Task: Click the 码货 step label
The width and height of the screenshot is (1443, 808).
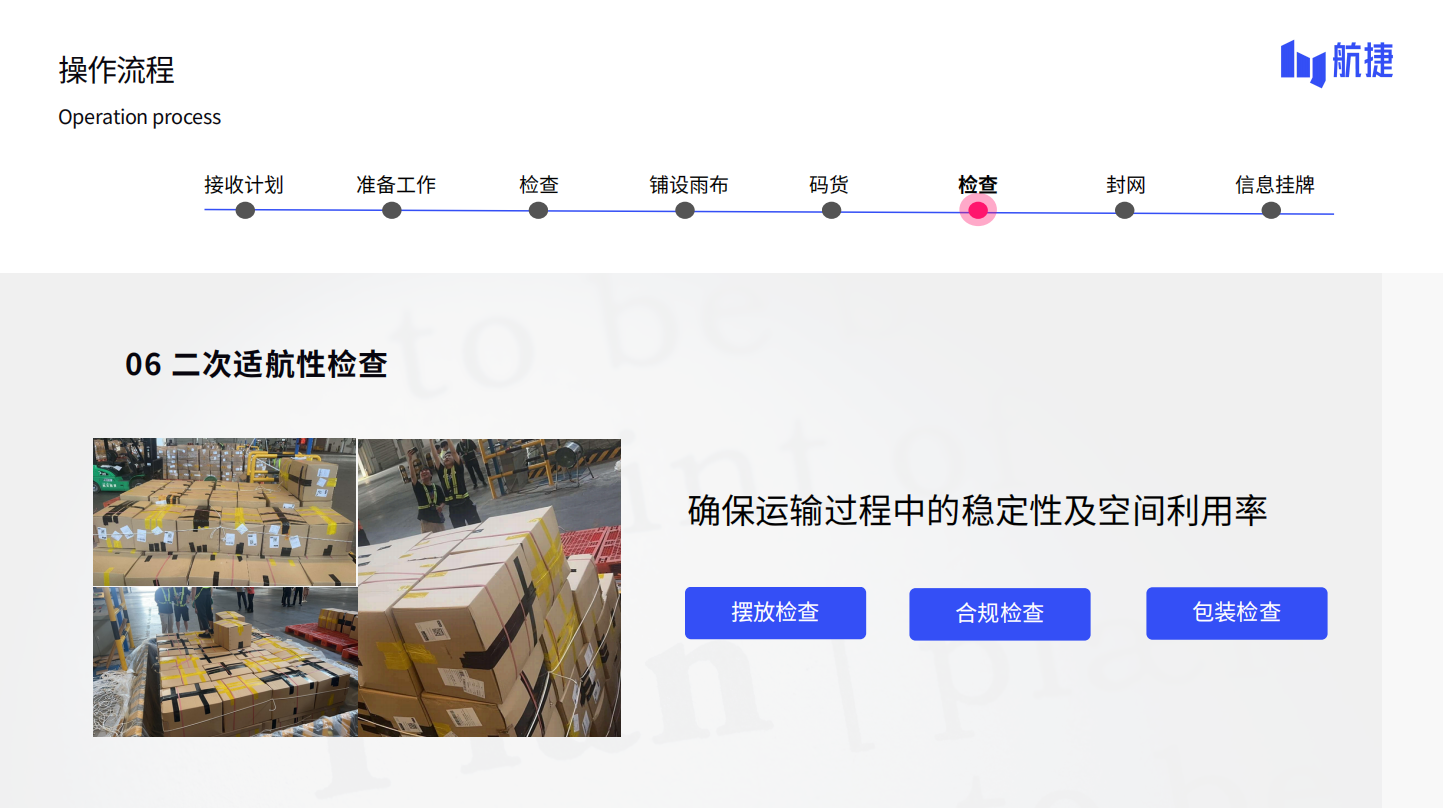Action: [x=829, y=185]
